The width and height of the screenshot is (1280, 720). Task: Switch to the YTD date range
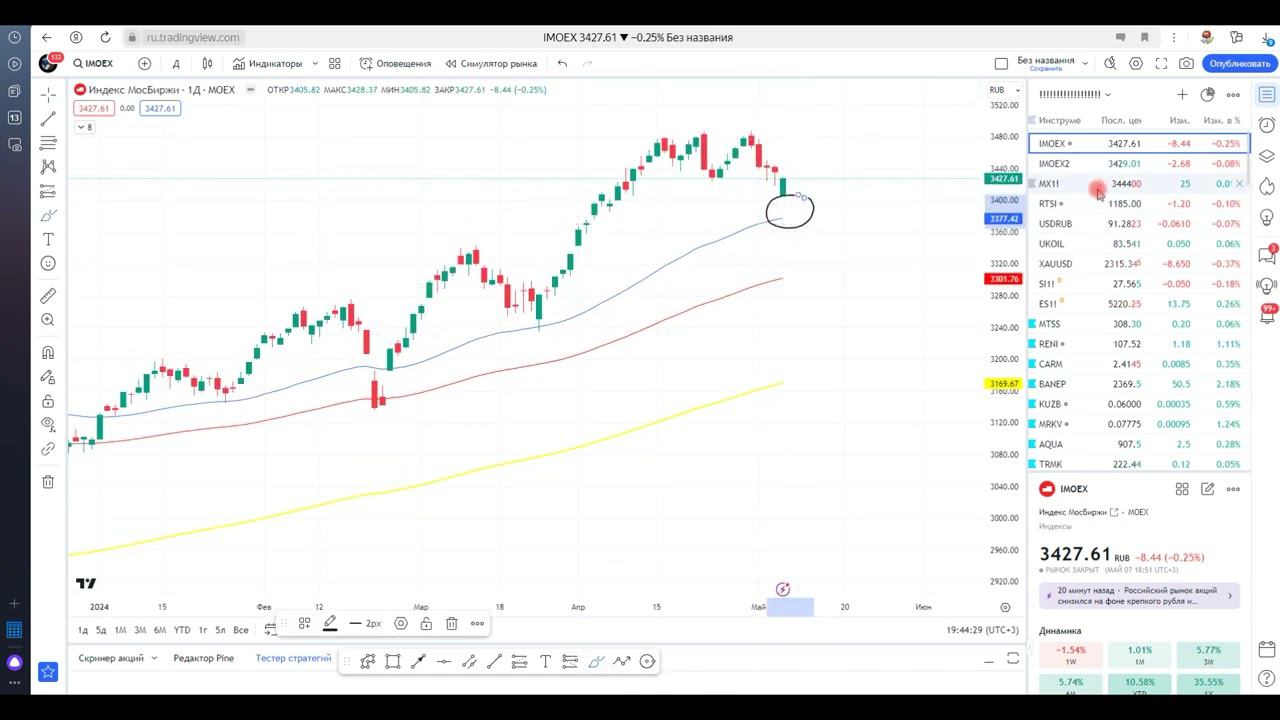pyautogui.click(x=181, y=630)
